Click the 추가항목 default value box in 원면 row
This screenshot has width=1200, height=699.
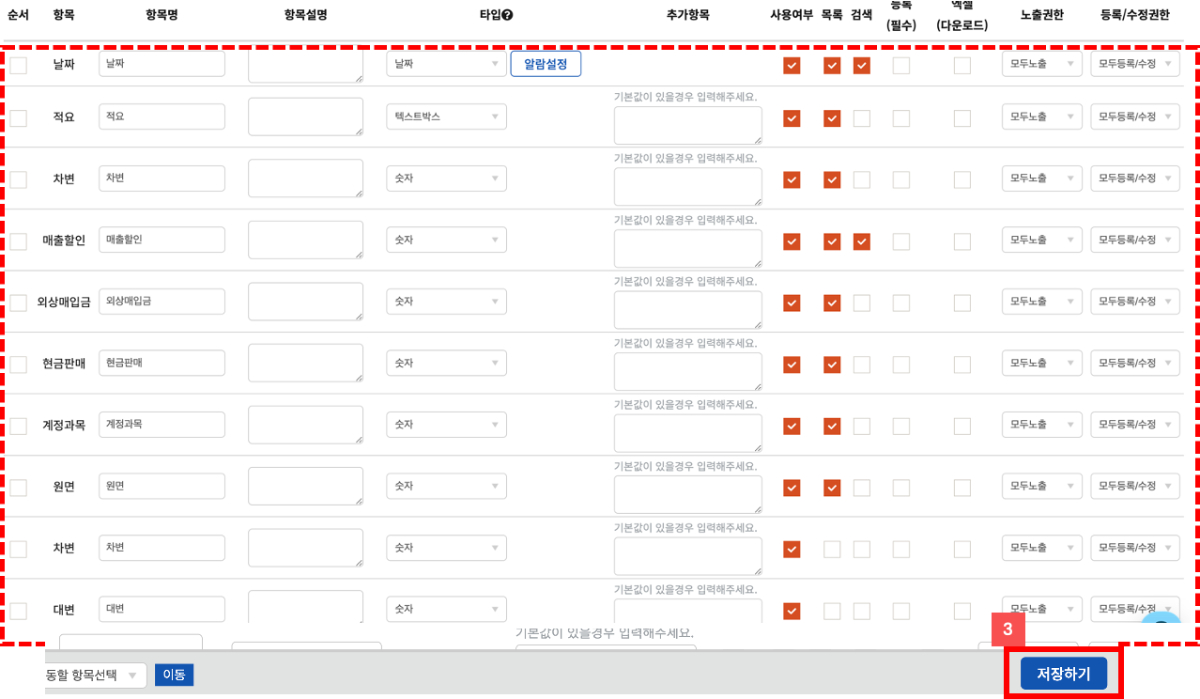688,495
